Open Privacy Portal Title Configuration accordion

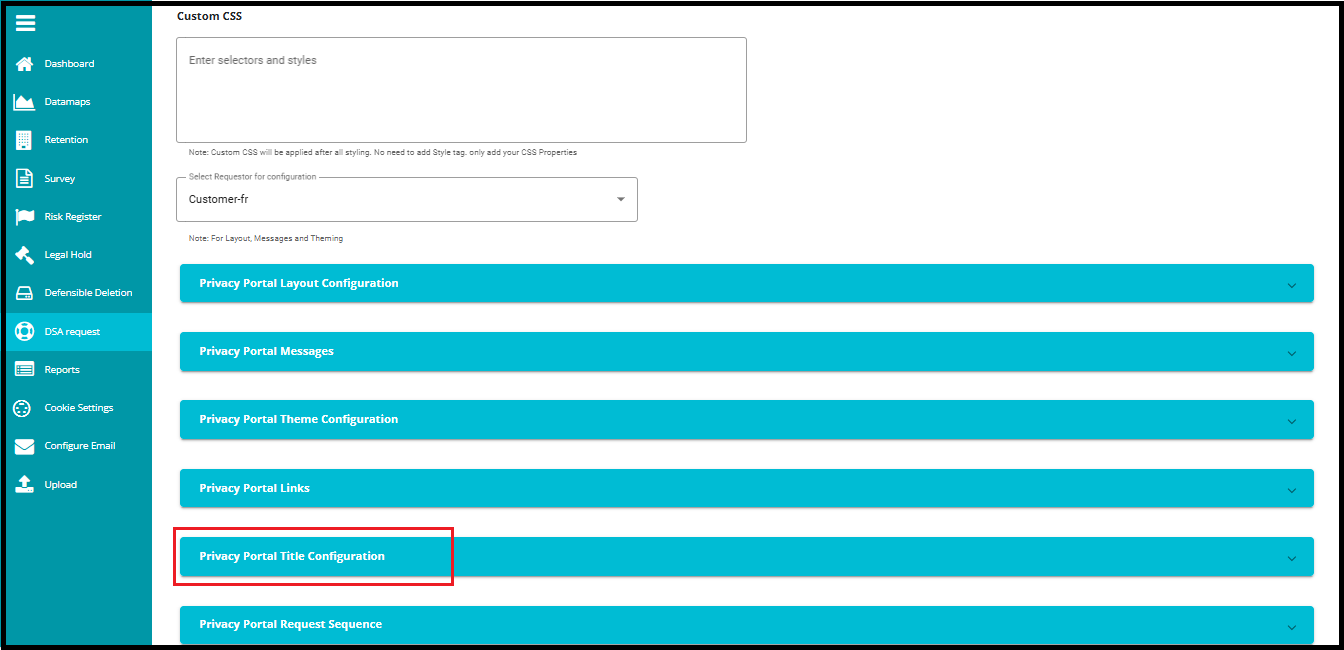(746, 557)
